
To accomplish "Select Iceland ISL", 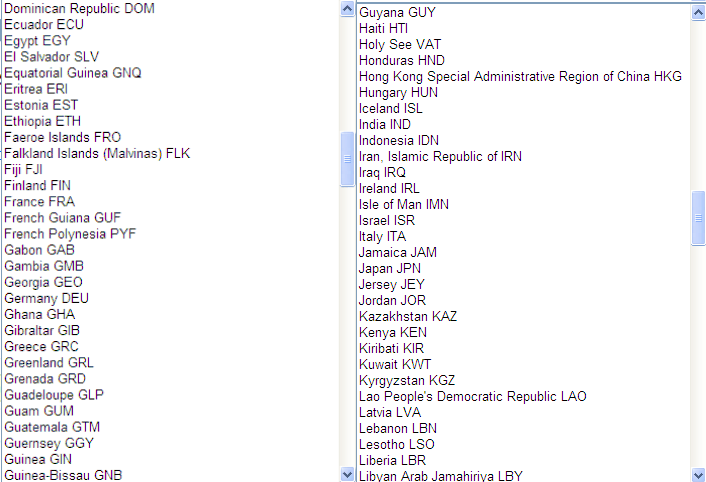I will pos(390,108).
